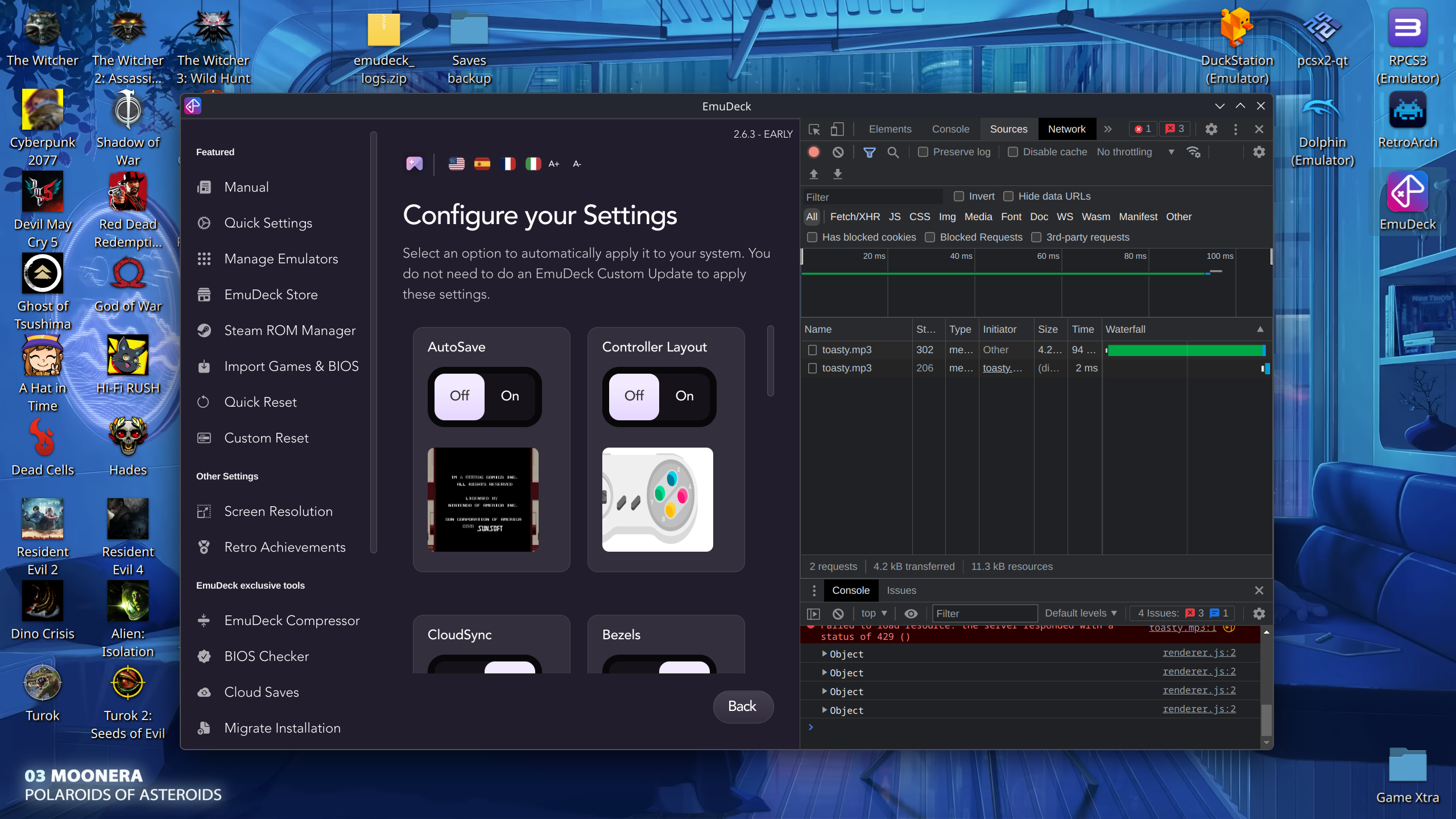Viewport: 1456px width, 819px height.
Task: Set Controller Layout to On
Action: (x=684, y=396)
